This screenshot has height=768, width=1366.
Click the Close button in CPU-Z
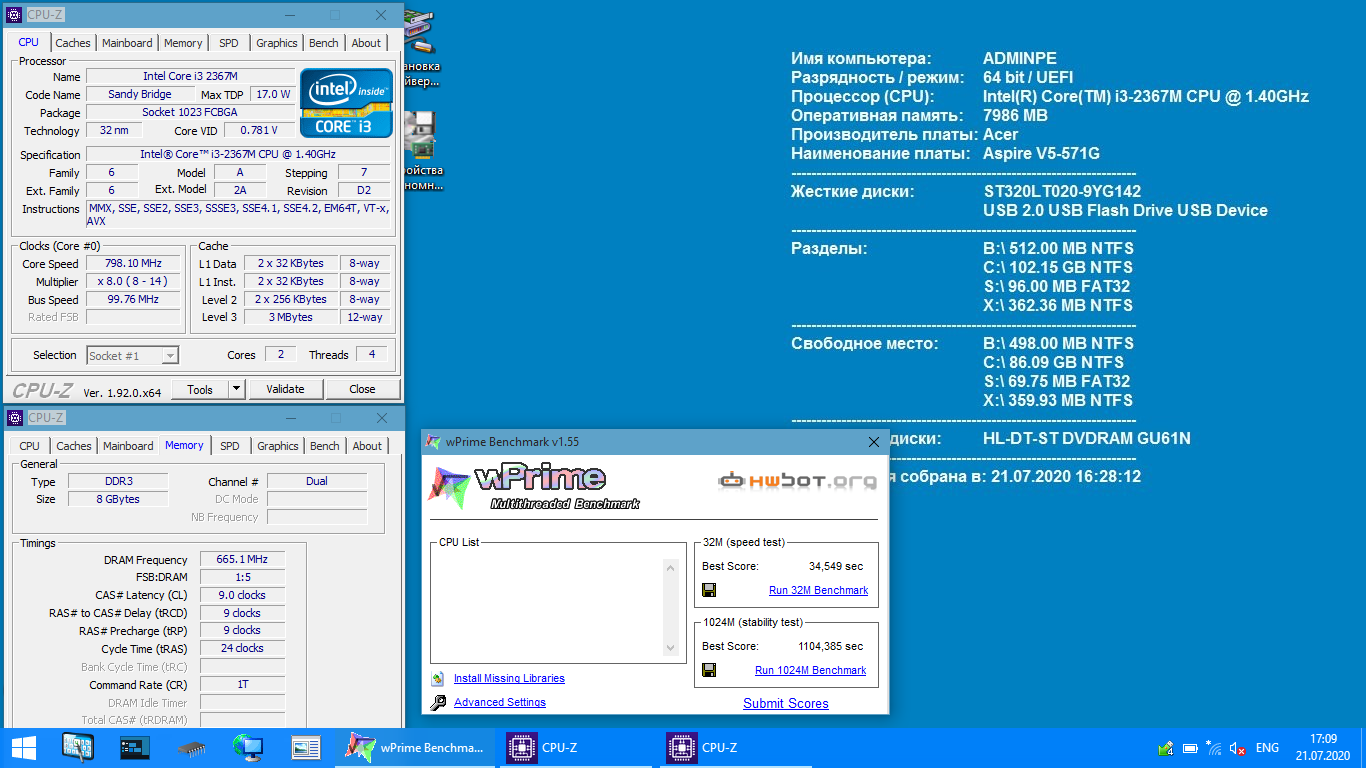point(362,389)
